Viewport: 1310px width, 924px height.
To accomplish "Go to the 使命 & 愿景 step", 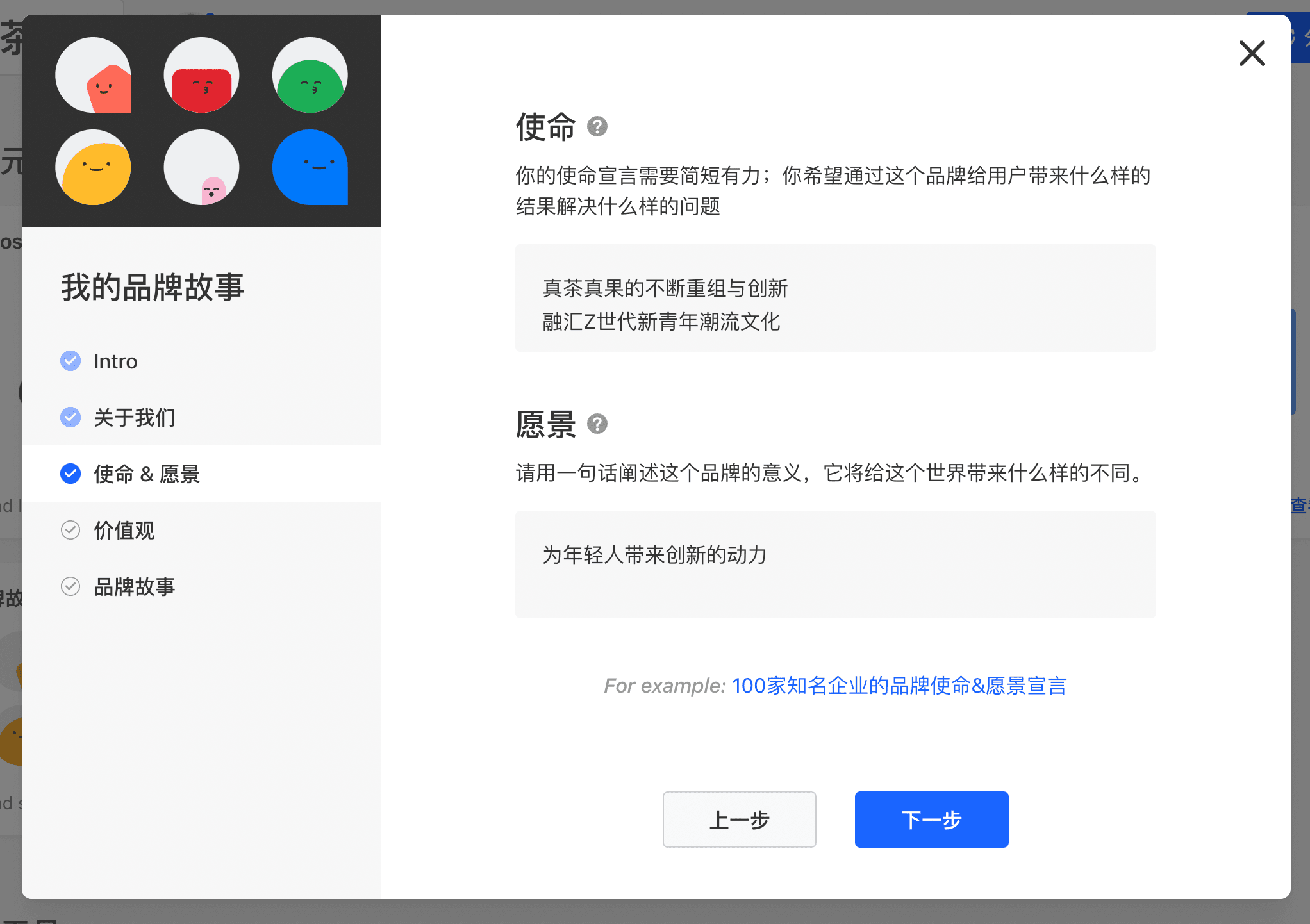I will click(147, 474).
